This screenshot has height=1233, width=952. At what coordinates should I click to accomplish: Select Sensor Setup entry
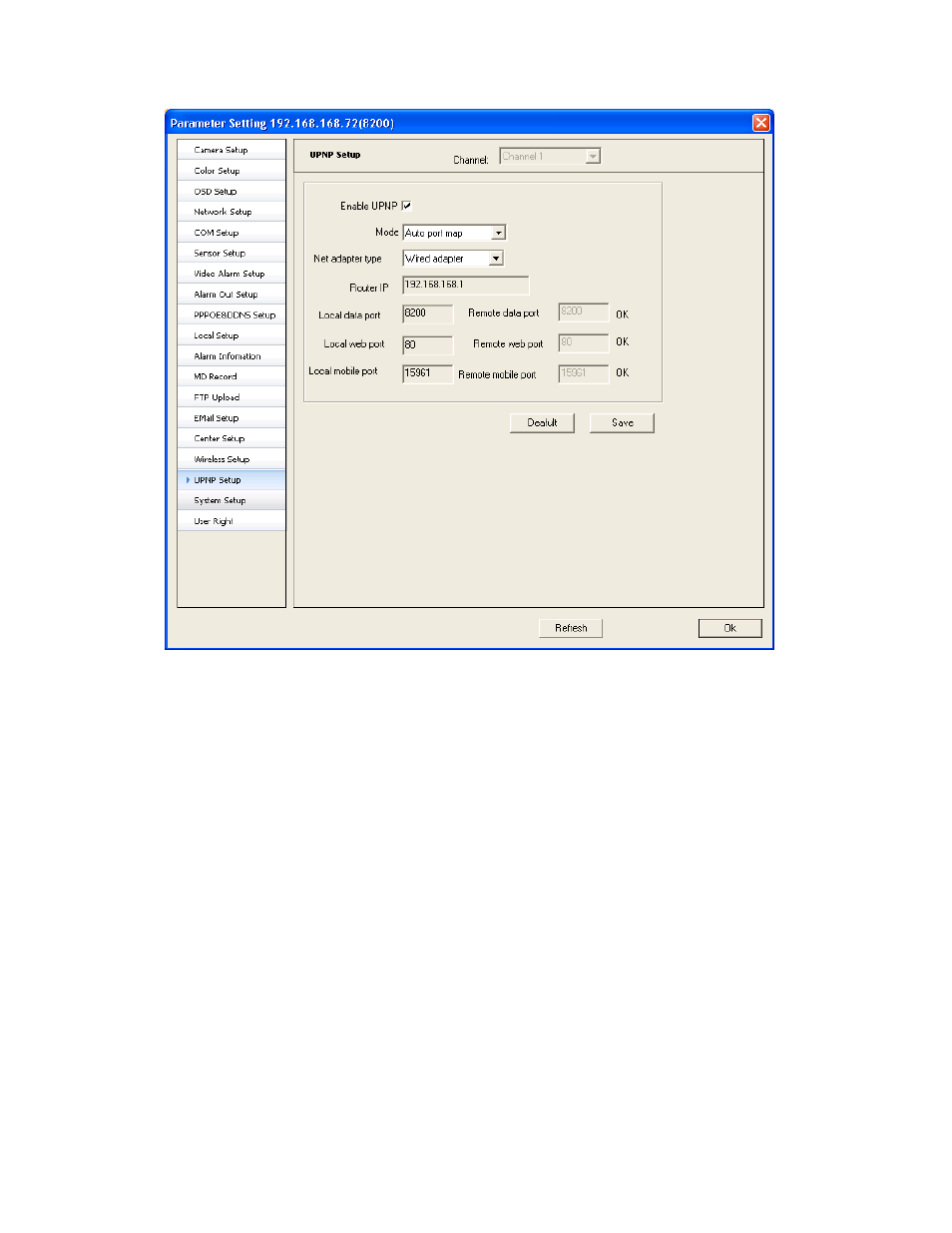tap(232, 254)
